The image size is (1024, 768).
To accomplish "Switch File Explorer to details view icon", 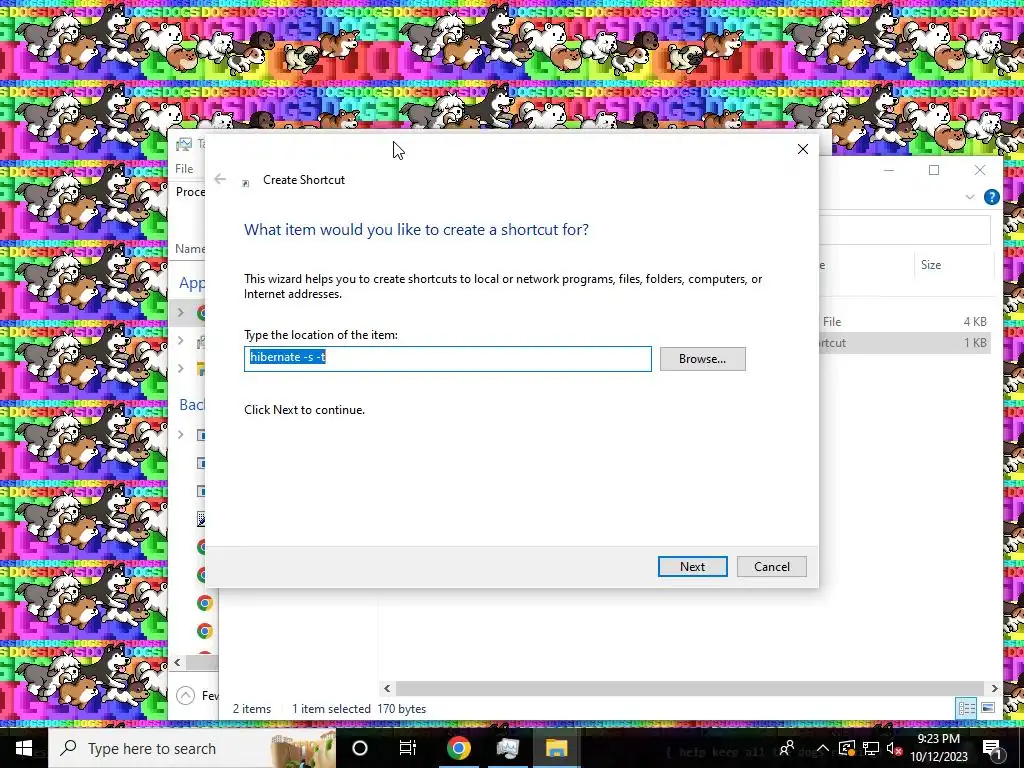I will click(967, 708).
